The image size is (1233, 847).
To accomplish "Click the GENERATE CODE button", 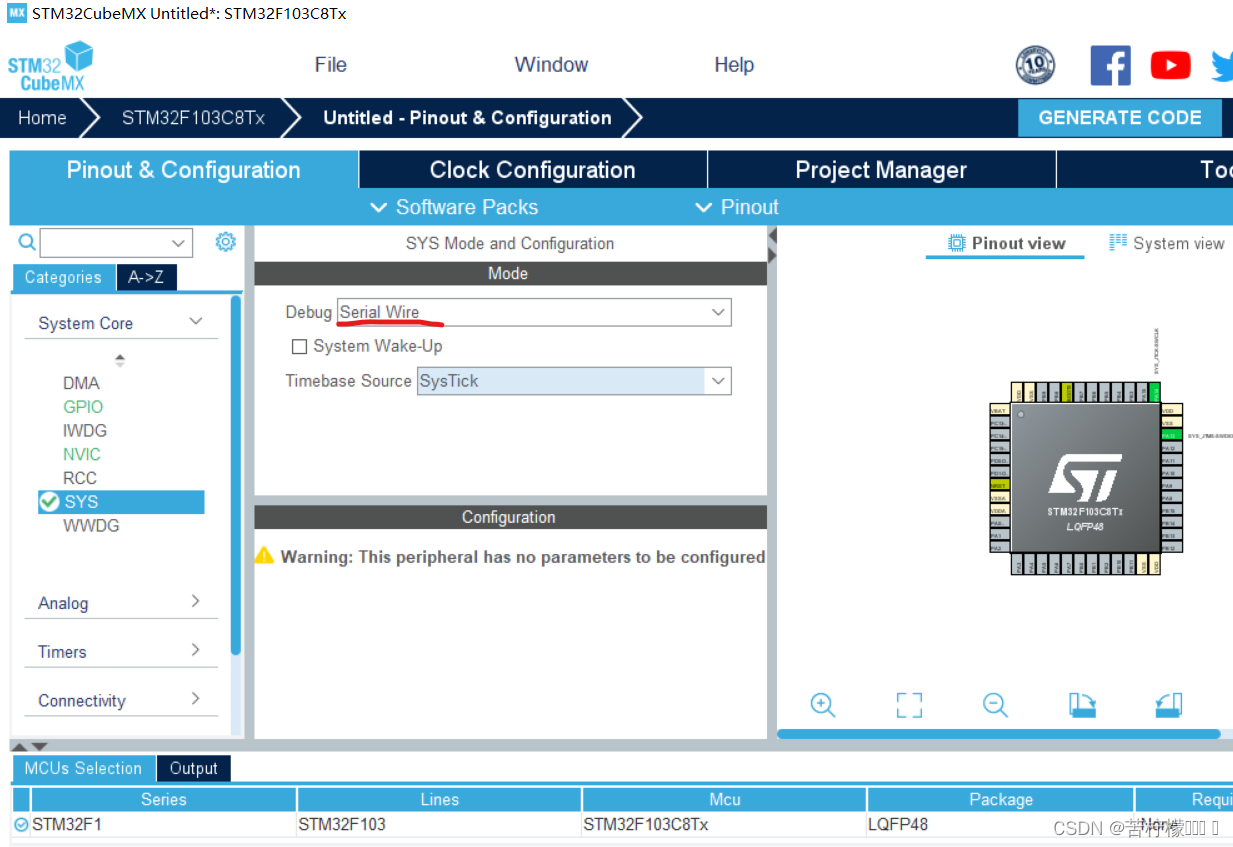I will (x=1120, y=118).
